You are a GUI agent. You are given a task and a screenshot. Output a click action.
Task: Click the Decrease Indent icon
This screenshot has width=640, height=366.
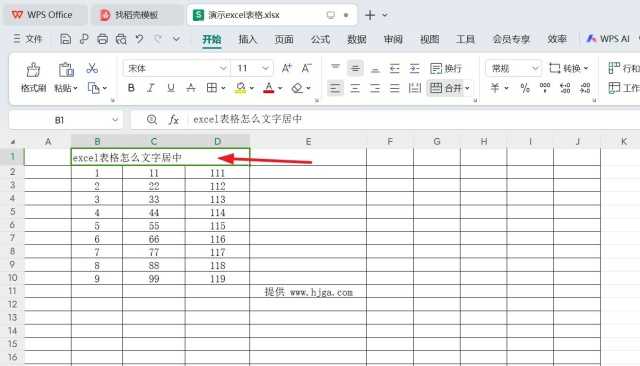point(395,68)
